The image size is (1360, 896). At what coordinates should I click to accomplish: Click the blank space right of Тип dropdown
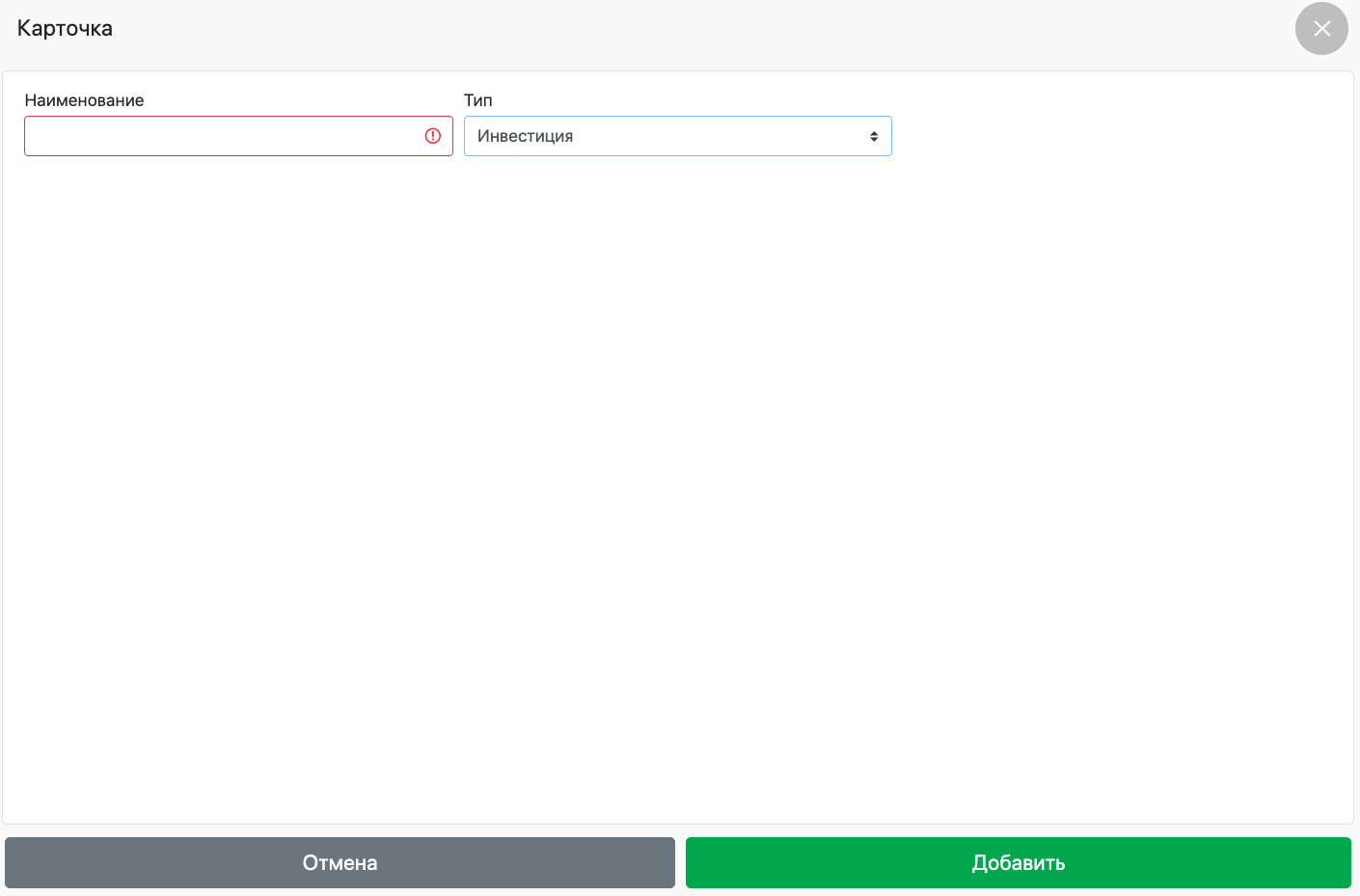click(1109, 136)
